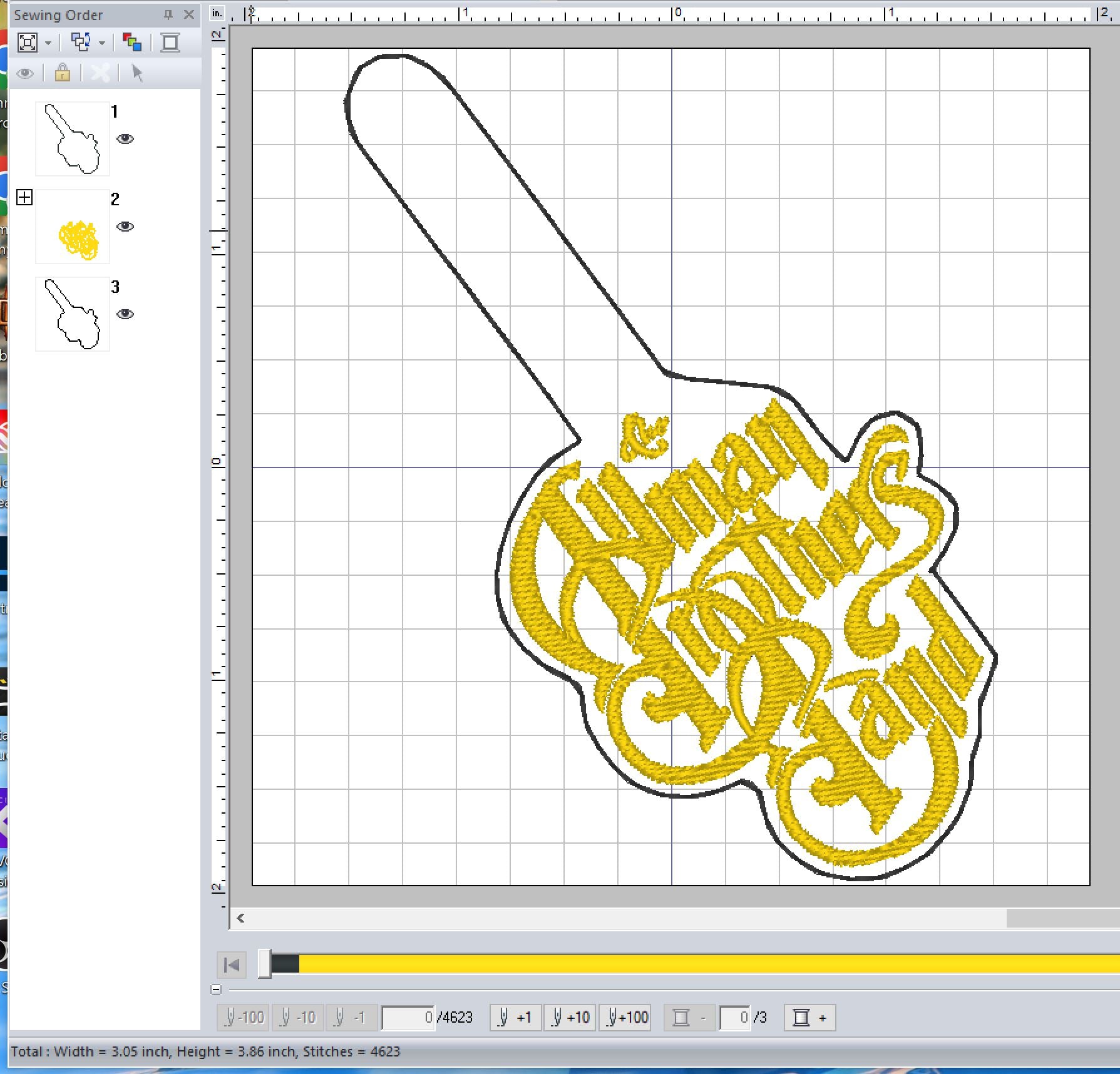Click the grayed eye icon in the Sewing Order toolbar
This screenshot has width=1120, height=1074.
[x=26, y=74]
